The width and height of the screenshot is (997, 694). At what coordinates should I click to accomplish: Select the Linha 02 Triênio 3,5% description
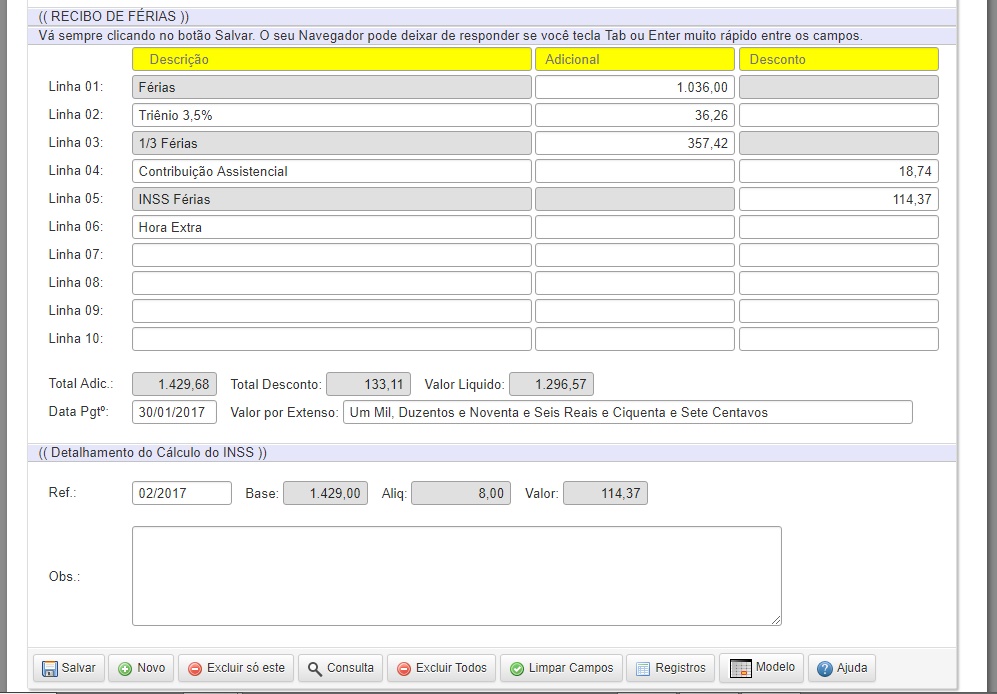click(331, 115)
